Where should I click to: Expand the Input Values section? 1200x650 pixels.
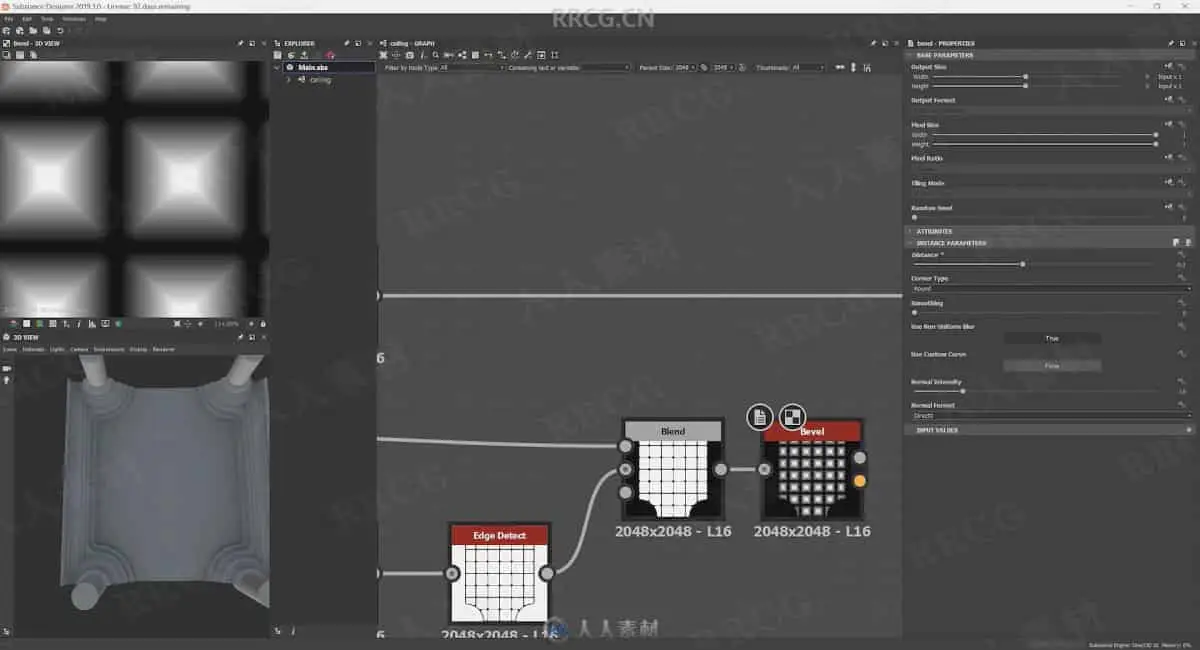[1050, 430]
